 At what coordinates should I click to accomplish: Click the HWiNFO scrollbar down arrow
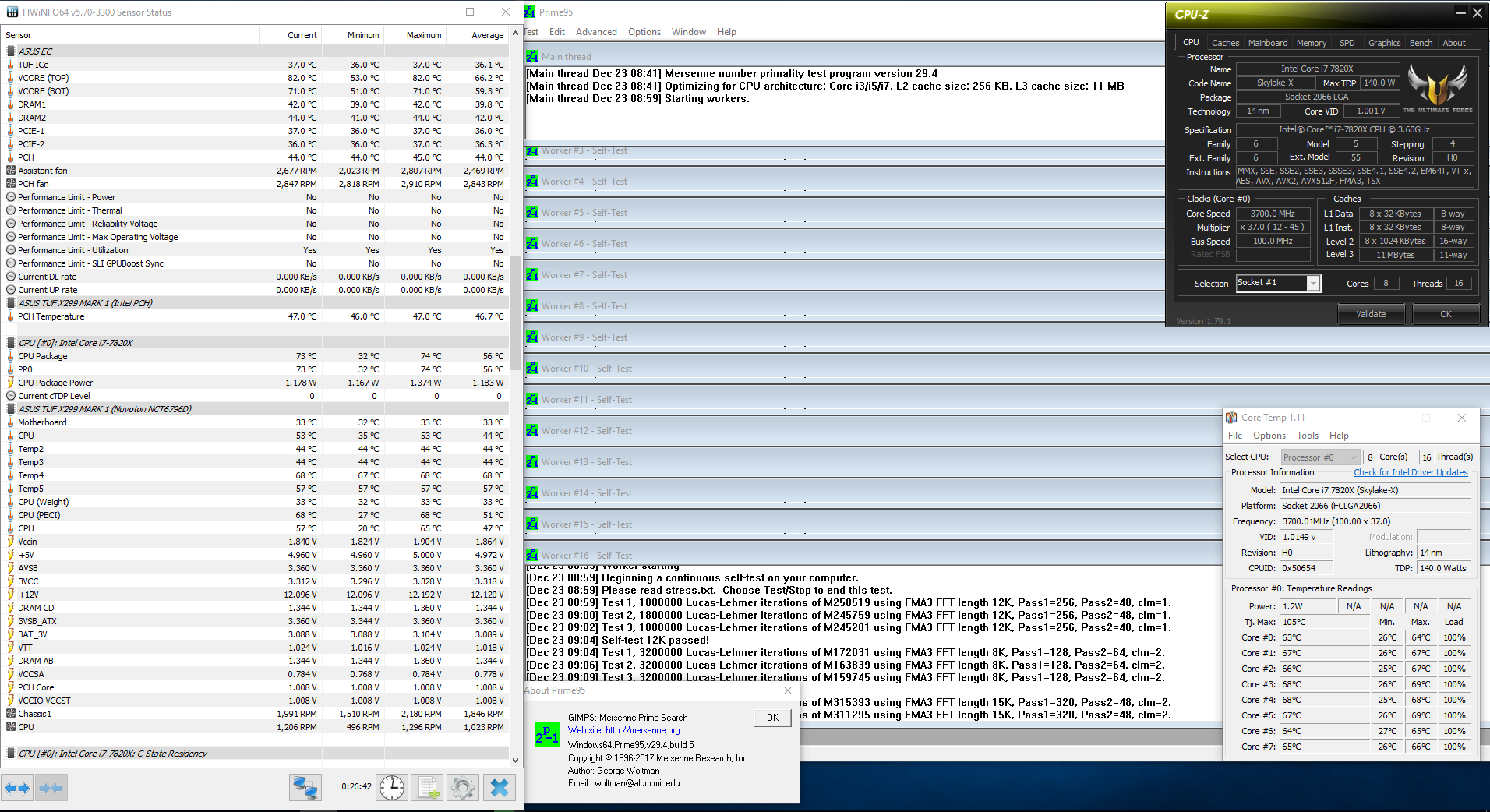515,761
